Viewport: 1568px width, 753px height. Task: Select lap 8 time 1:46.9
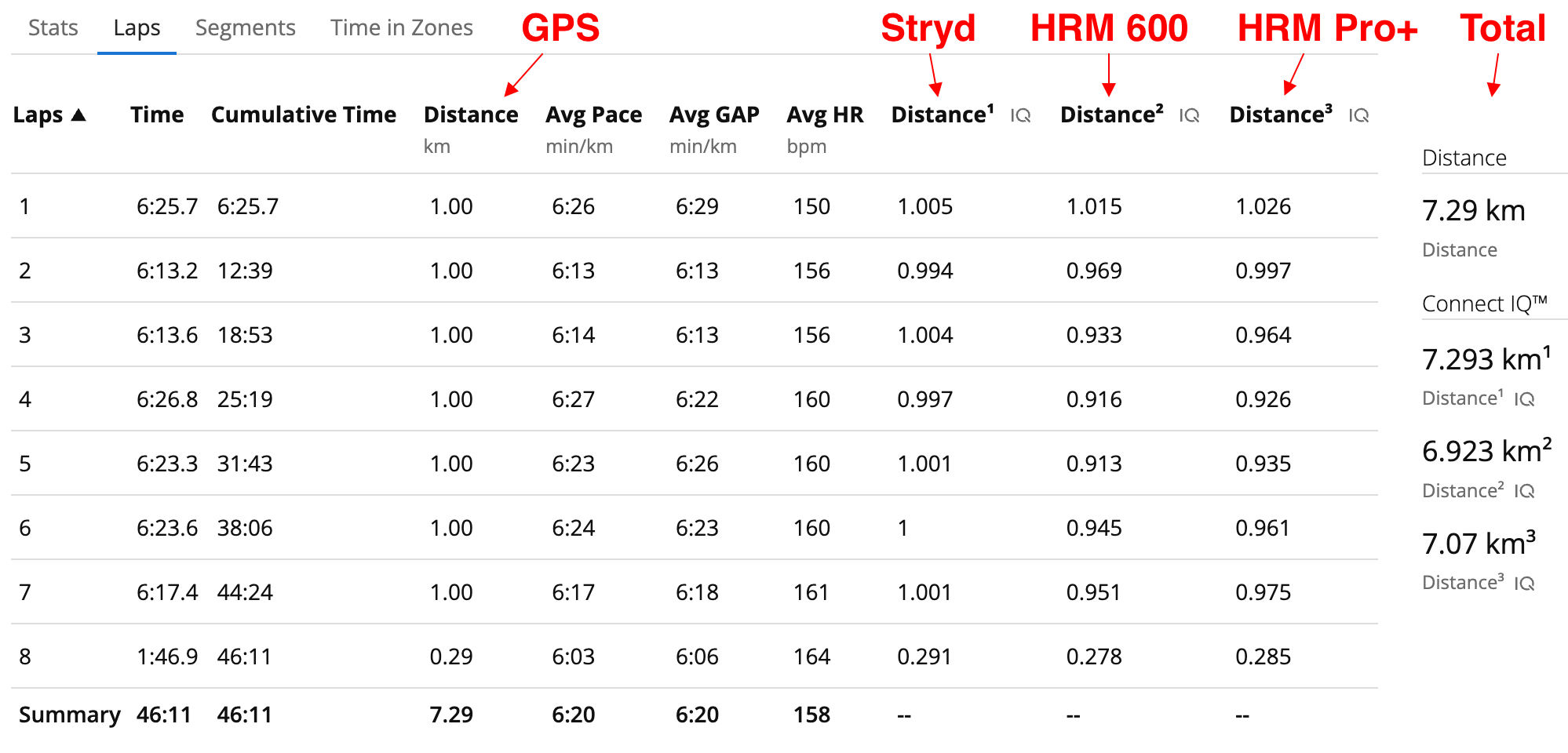point(167,657)
